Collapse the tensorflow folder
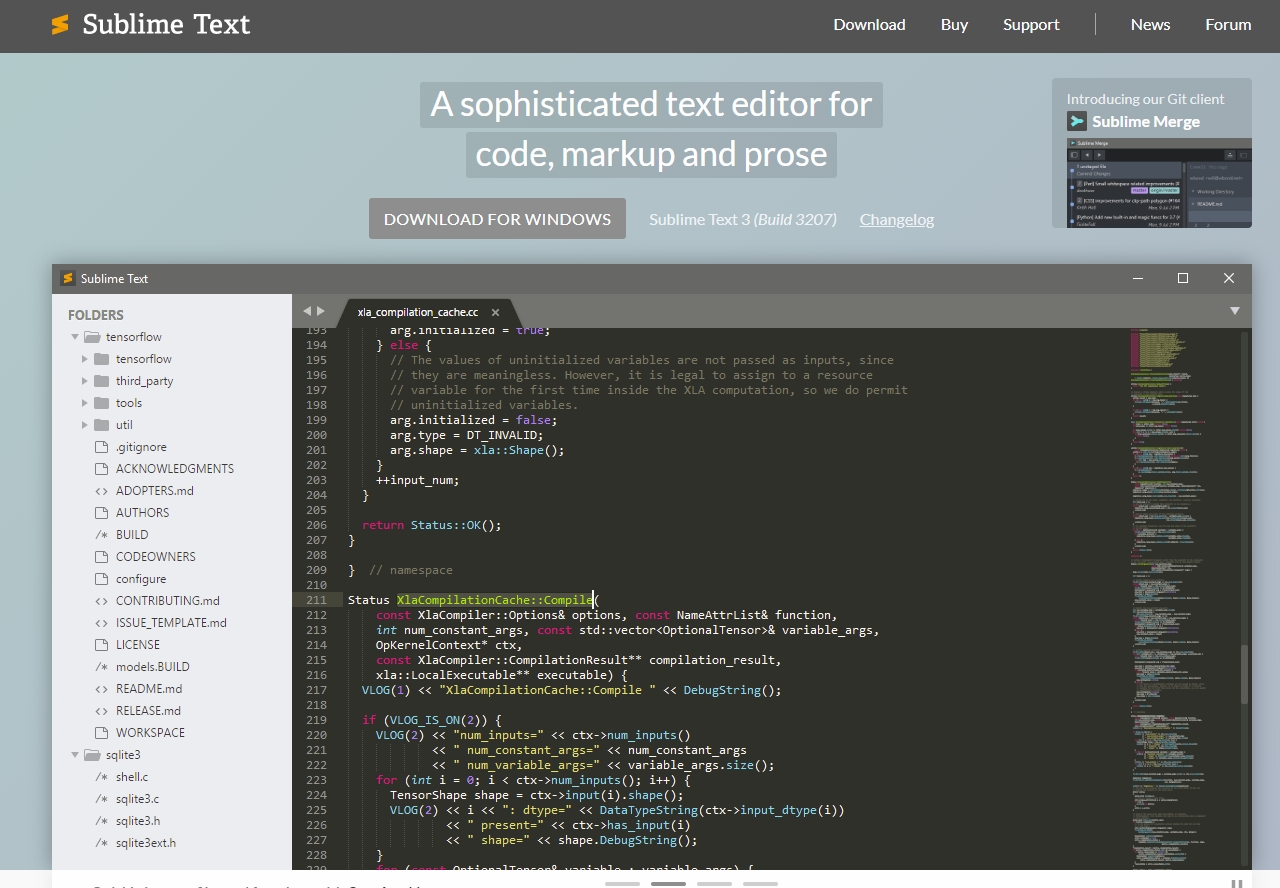Image resolution: width=1280 pixels, height=888 pixels. click(74, 336)
